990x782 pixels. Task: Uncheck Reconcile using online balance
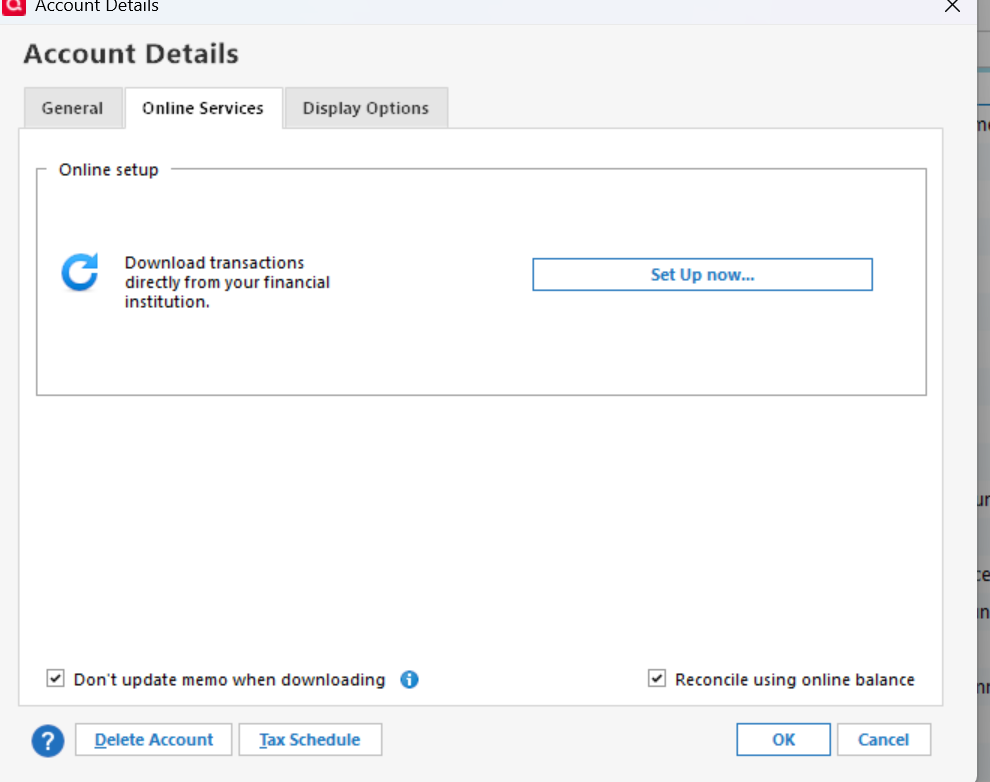pyautogui.click(x=657, y=678)
